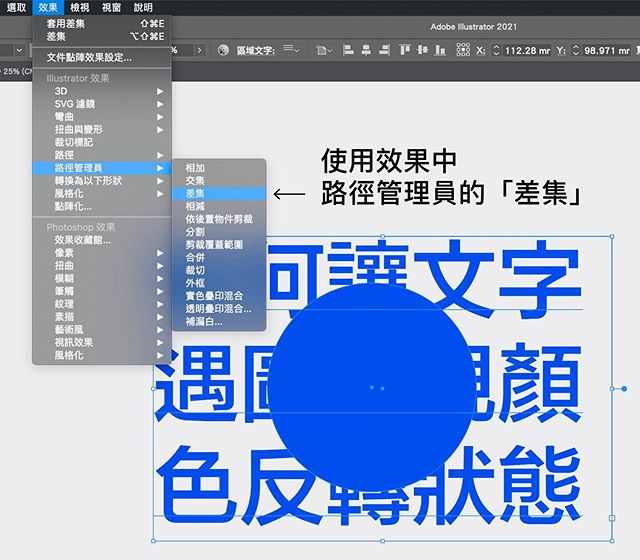Expand the 視訊效果 submenu
Viewport: 640px width, 560px height.
(102, 342)
